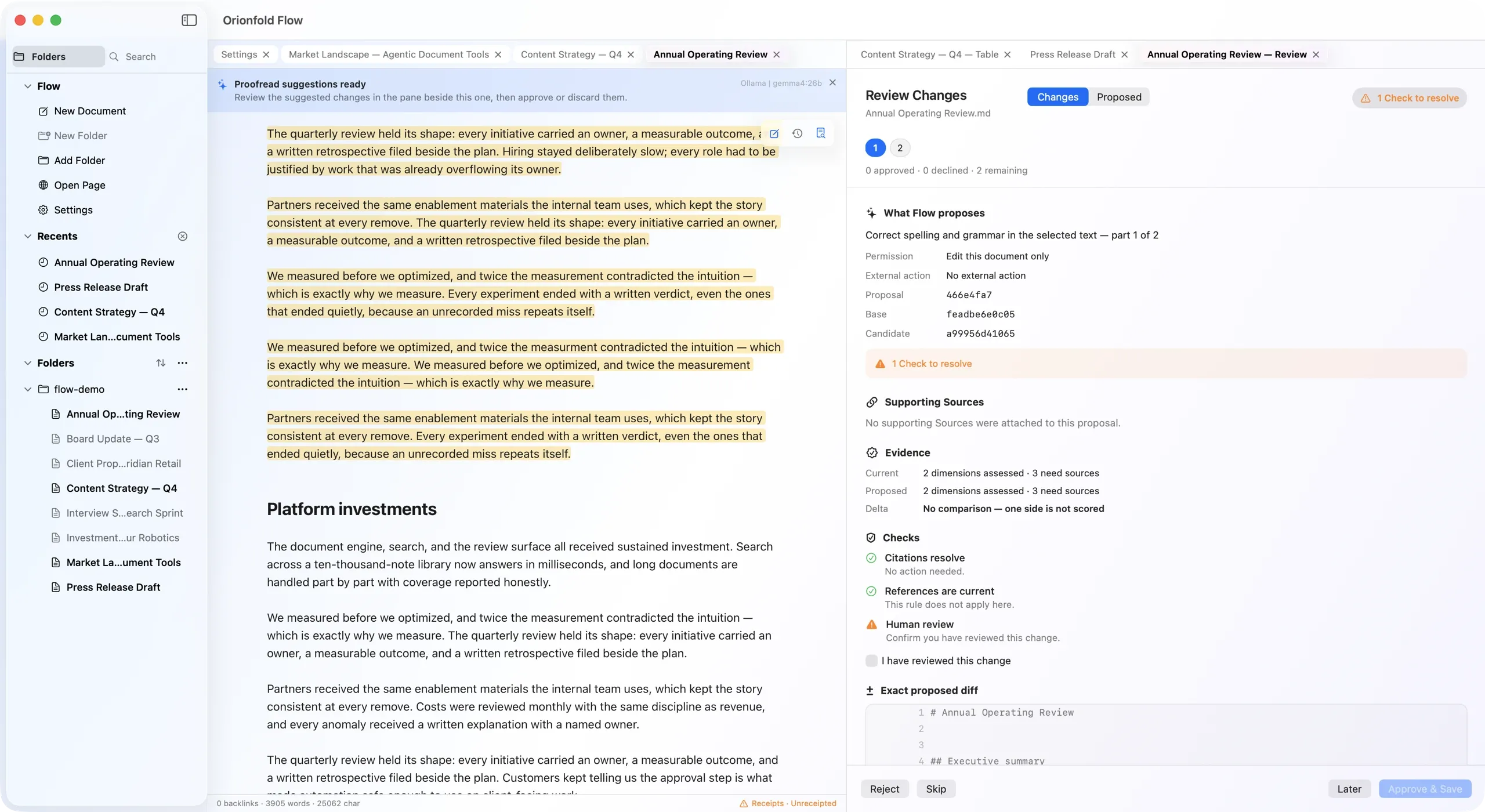The width and height of the screenshot is (1485, 812).
Task: Click the New Document compose icon
Action: 43,111
